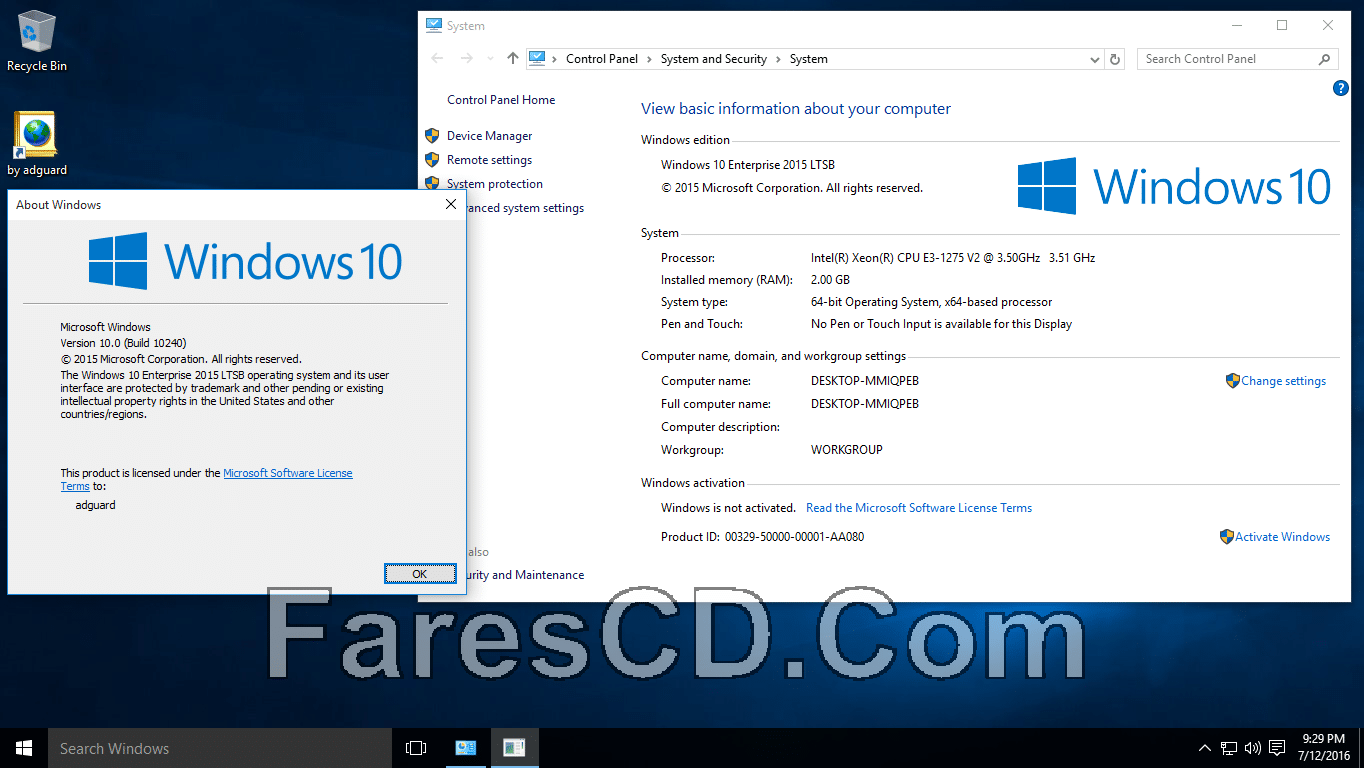Image resolution: width=1364 pixels, height=768 pixels.
Task: Expand the chevron after System and Security
Action: click(x=778, y=59)
